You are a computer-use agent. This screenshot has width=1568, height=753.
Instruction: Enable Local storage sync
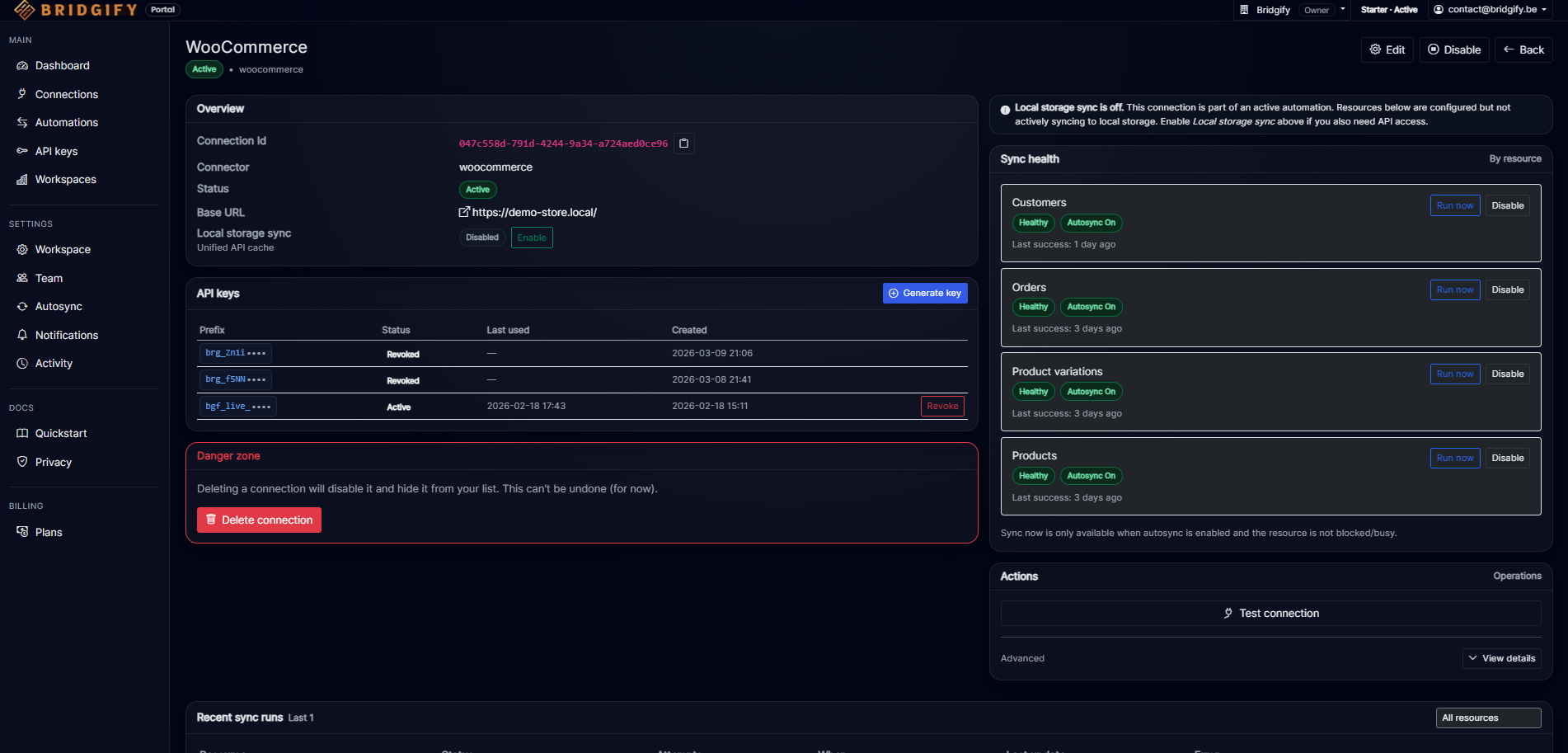[532, 238]
